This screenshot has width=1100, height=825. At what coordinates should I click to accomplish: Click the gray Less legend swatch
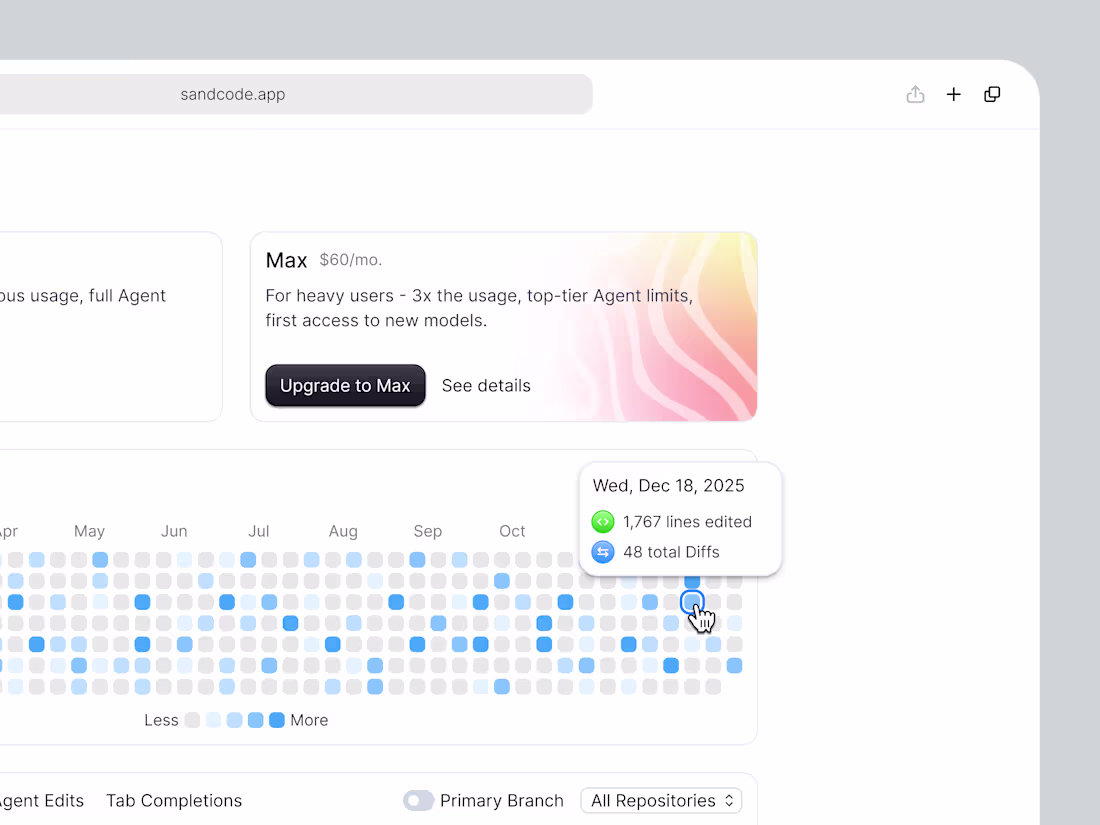[192, 720]
